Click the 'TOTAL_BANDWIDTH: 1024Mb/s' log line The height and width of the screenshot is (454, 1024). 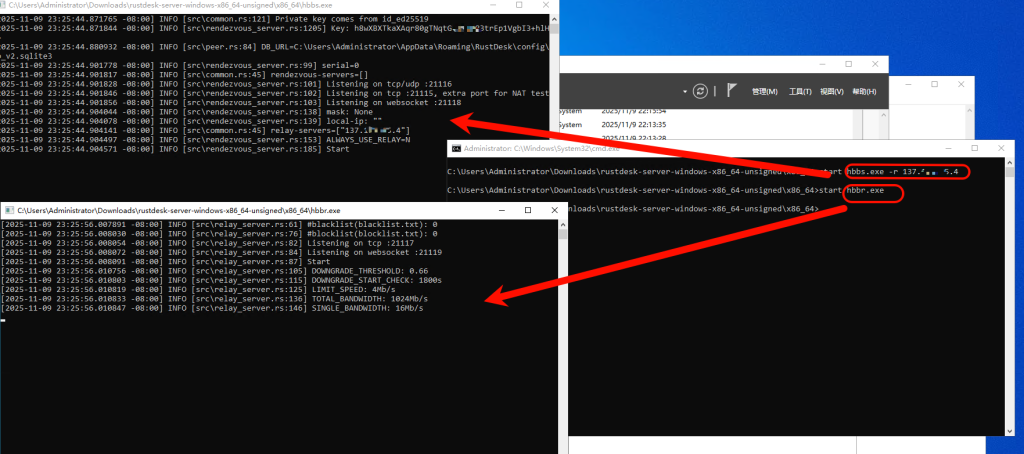tap(214, 299)
